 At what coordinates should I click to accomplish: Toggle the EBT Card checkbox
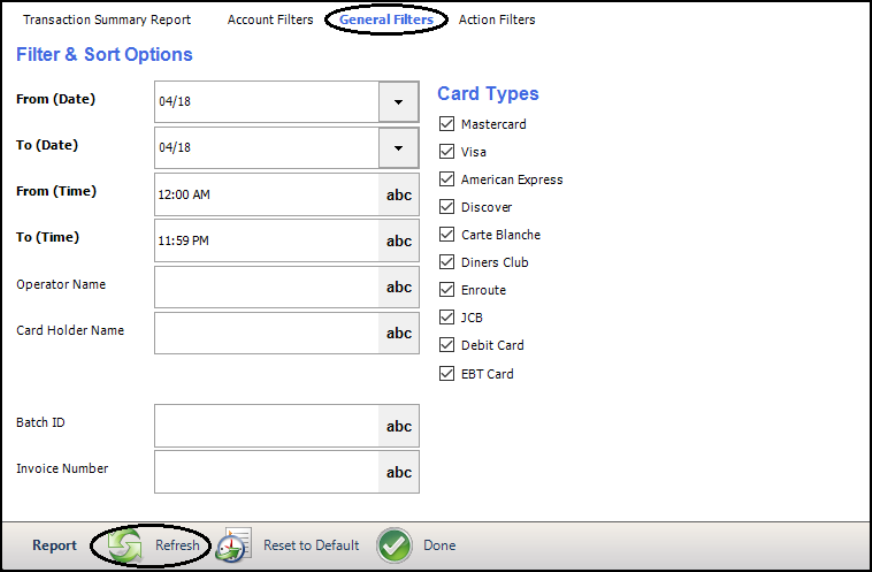[x=447, y=374]
